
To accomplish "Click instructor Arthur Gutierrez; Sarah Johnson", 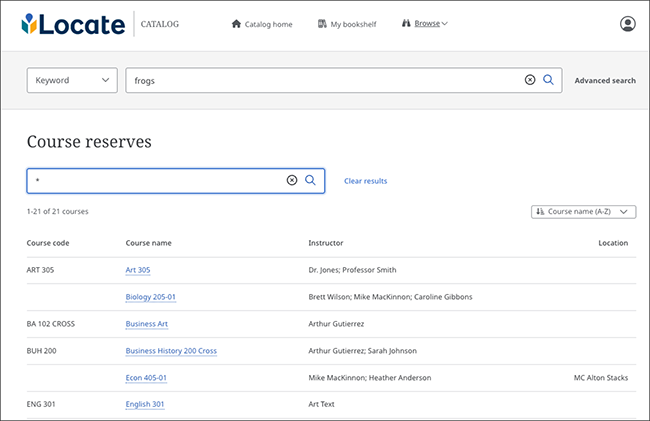I will tap(362, 351).
